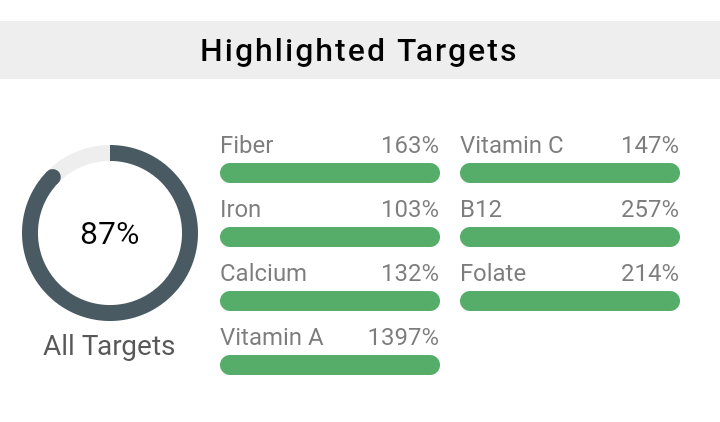
Task: Open the Vitamin A target label
Action: click(271, 337)
